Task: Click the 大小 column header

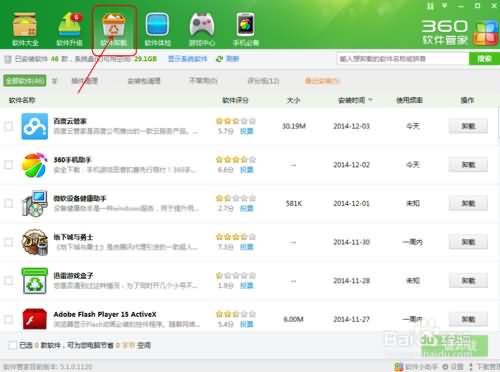Action: click(294, 100)
